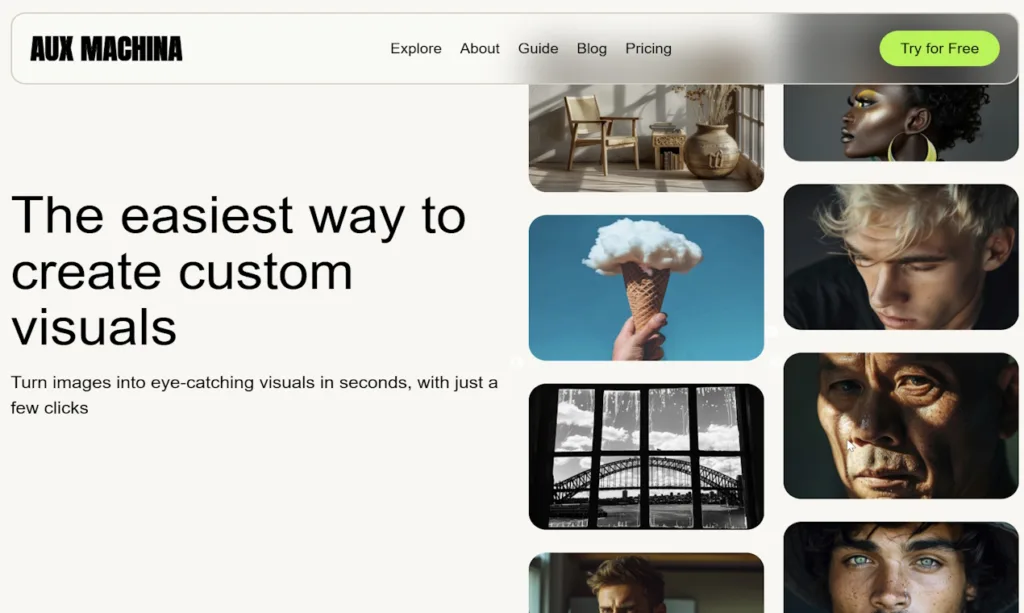1024x613 pixels.
Task: Open the Pricing page
Action: (x=648, y=48)
